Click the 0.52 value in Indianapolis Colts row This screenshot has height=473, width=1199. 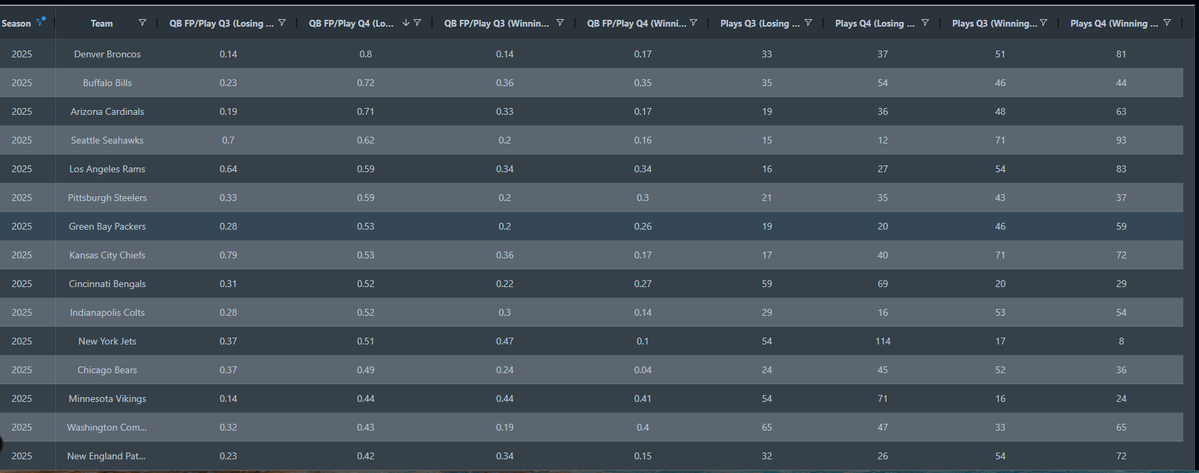364,313
